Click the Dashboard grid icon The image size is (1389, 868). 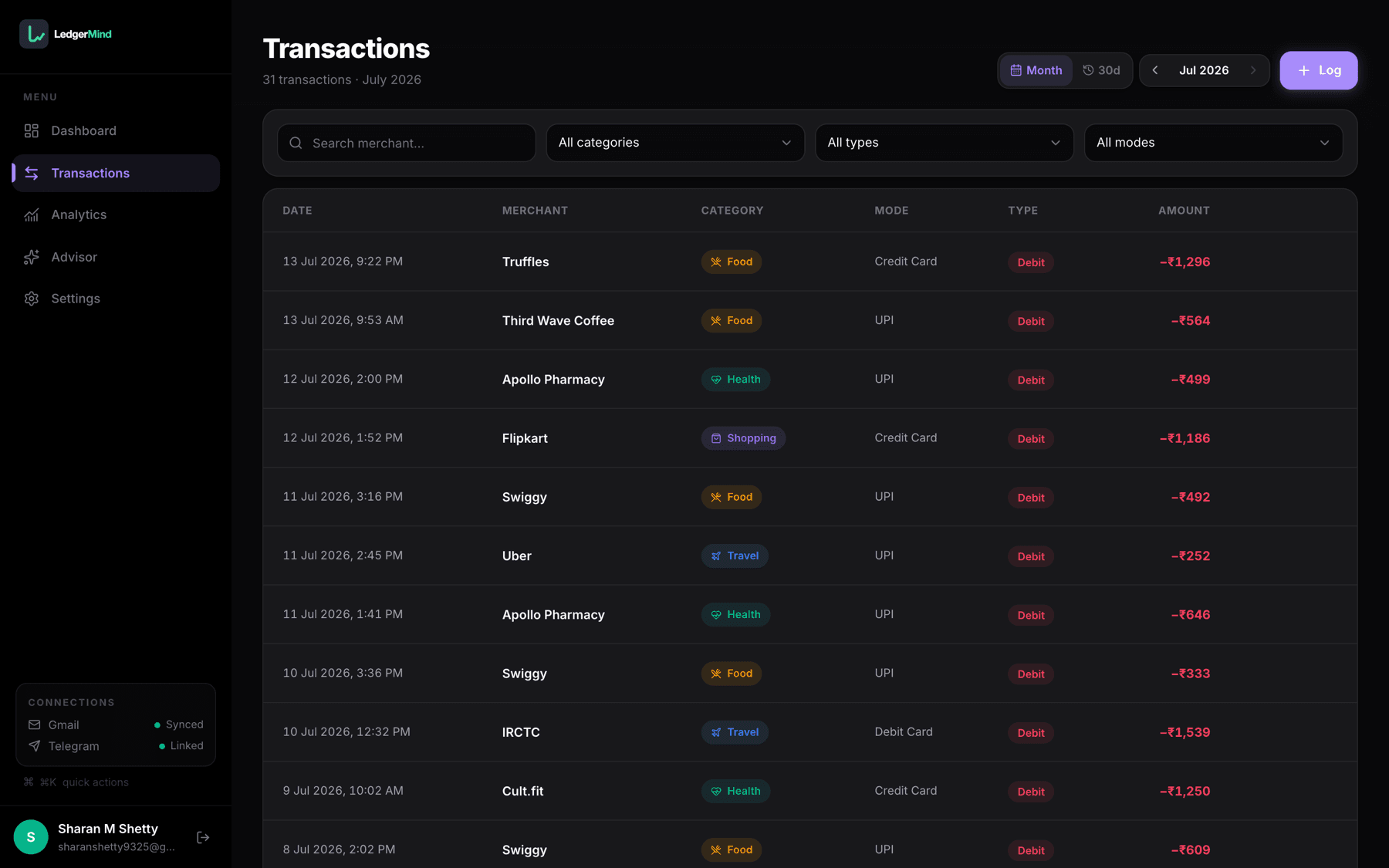click(32, 131)
